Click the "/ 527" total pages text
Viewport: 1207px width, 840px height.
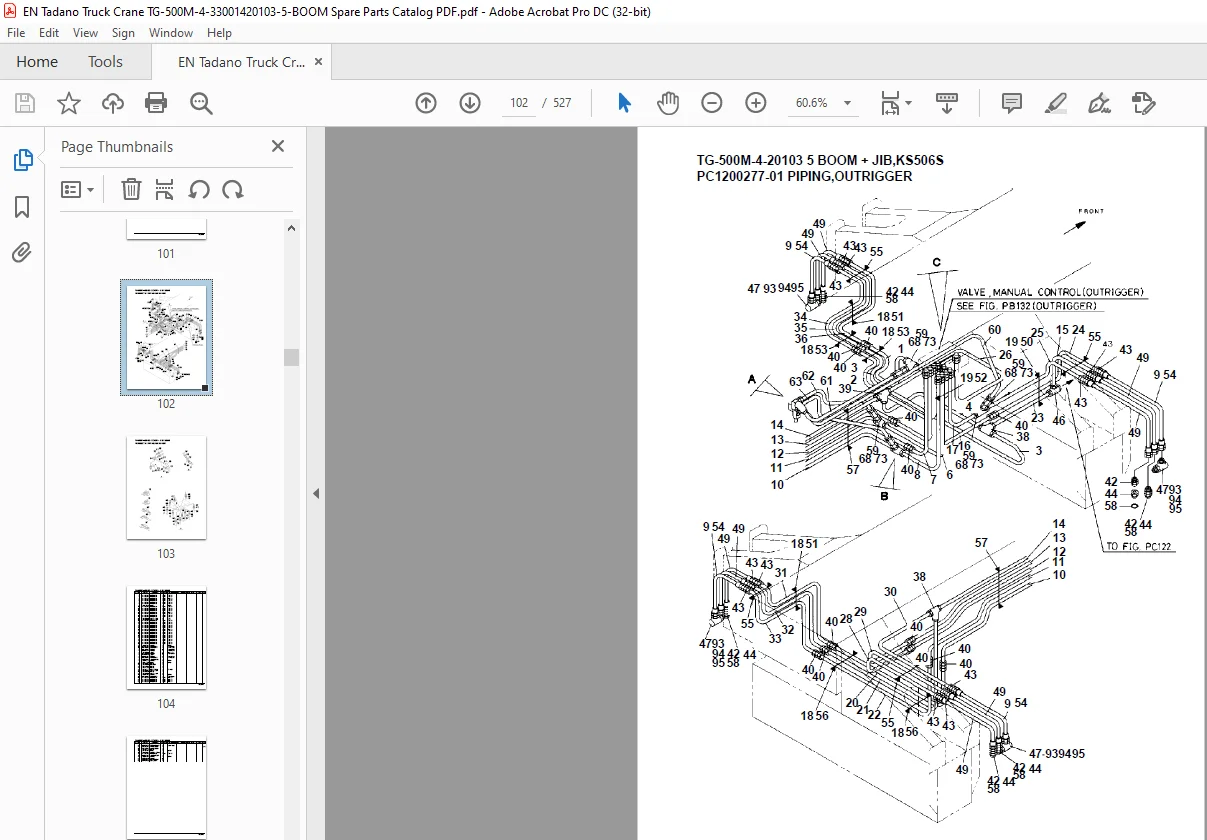coord(557,103)
